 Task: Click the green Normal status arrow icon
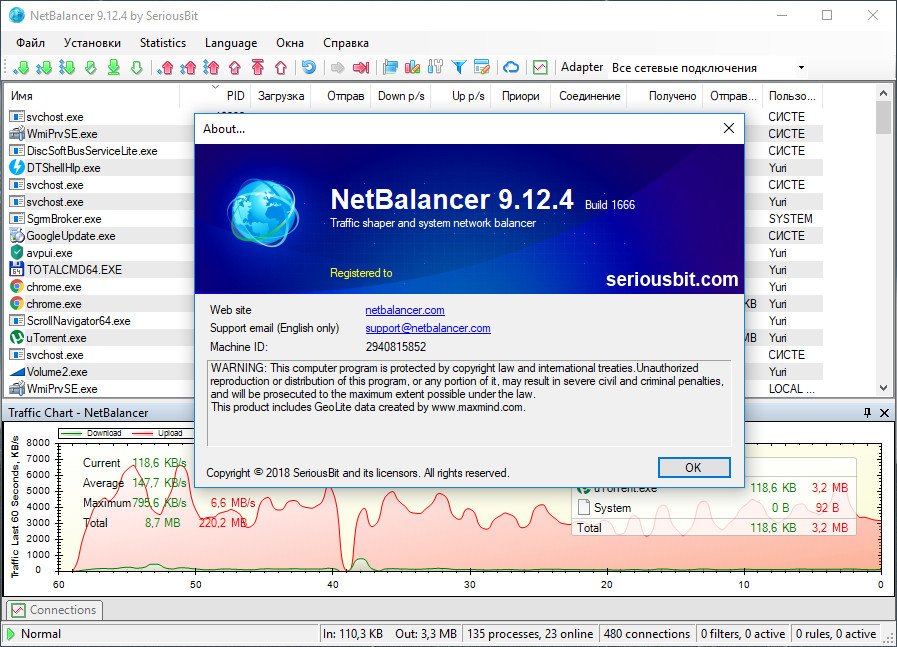10,634
